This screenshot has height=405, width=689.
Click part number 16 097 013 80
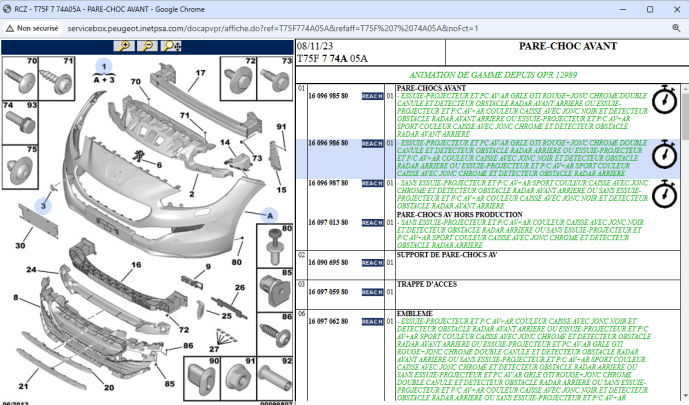tap(328, 223)
